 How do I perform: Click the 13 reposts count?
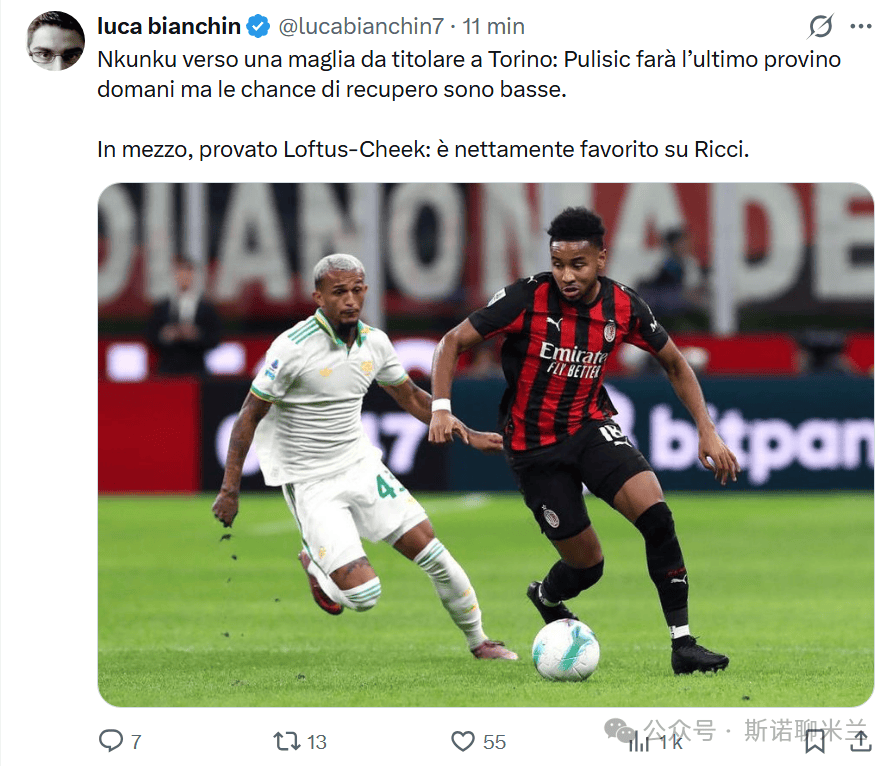(317, 742)
